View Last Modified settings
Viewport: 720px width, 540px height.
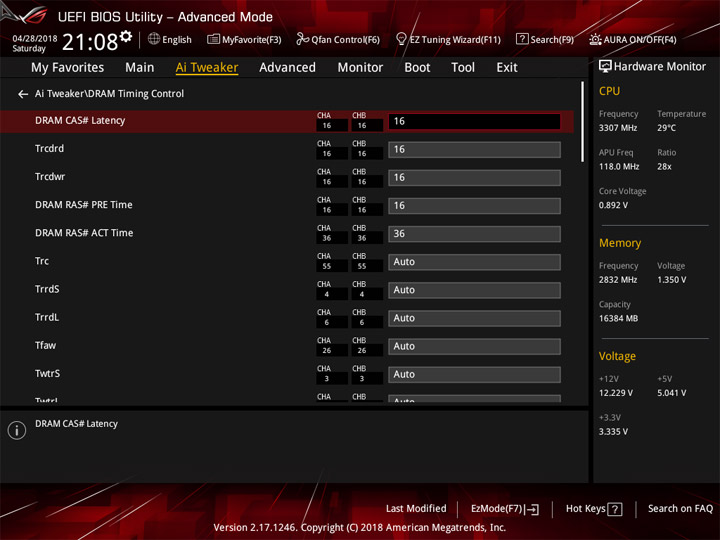tap(416, 509)
